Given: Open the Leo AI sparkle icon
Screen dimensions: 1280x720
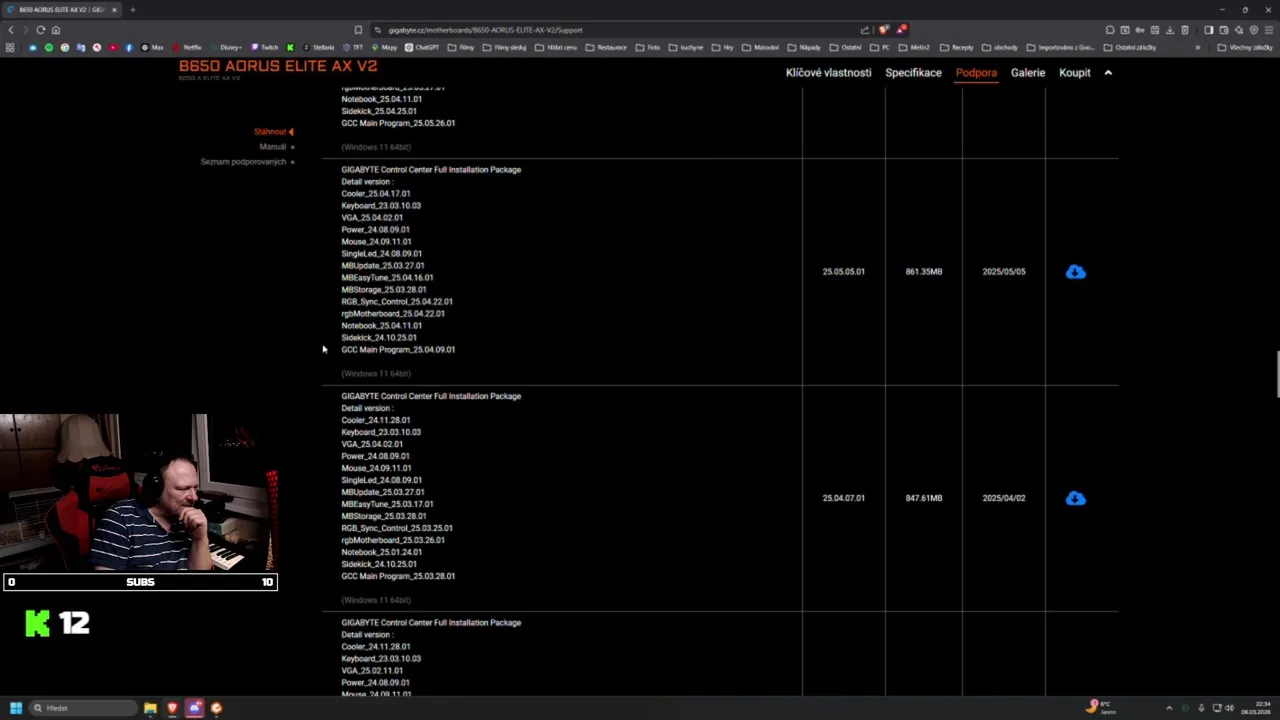Looking at the screenshot, I should coord(1238,30).
